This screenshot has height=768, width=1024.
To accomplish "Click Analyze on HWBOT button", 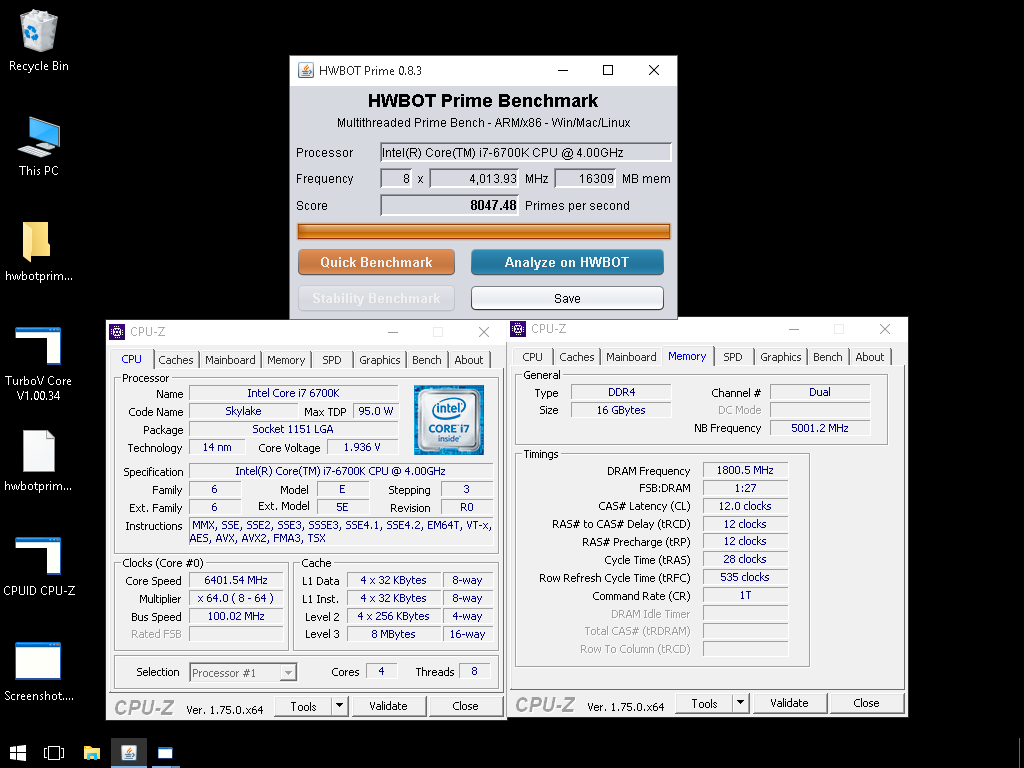I will (x=567, y=262).
